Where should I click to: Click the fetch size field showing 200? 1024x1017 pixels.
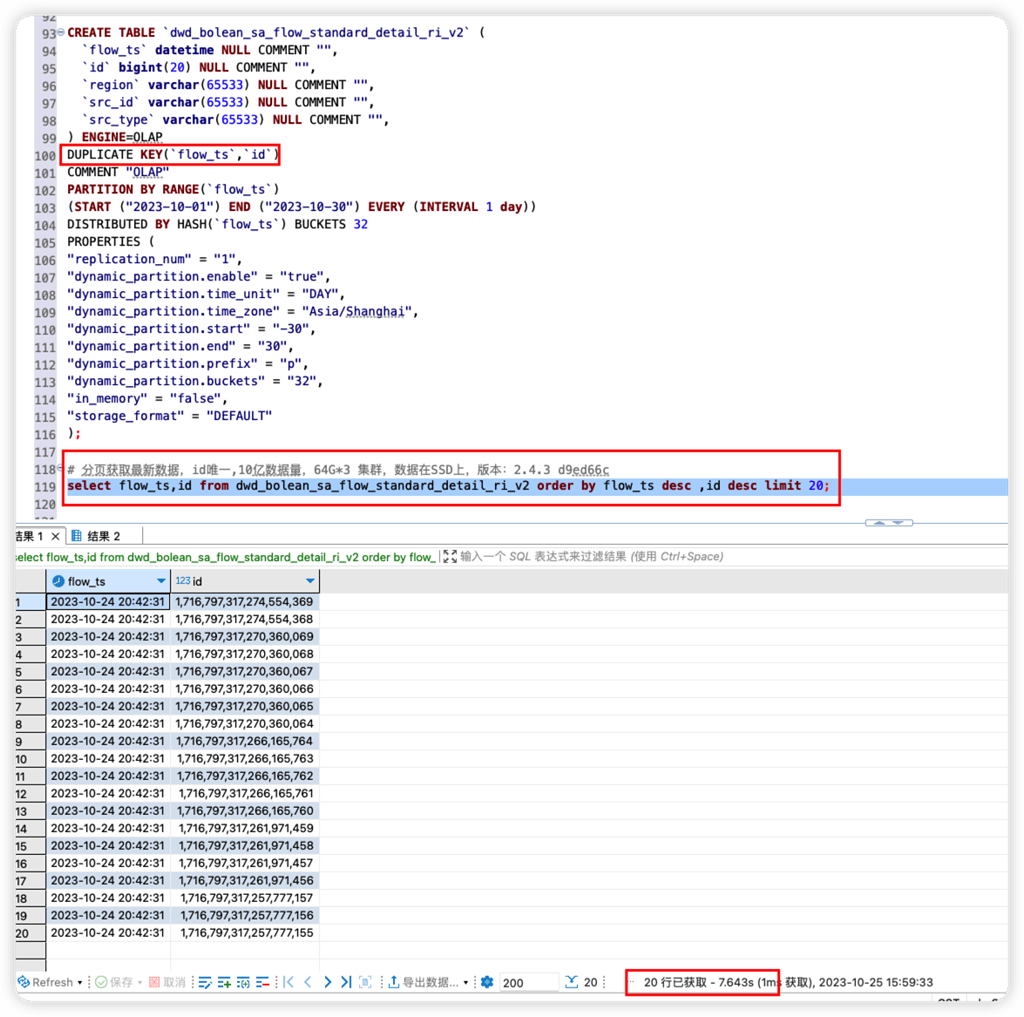pos(526,982)
